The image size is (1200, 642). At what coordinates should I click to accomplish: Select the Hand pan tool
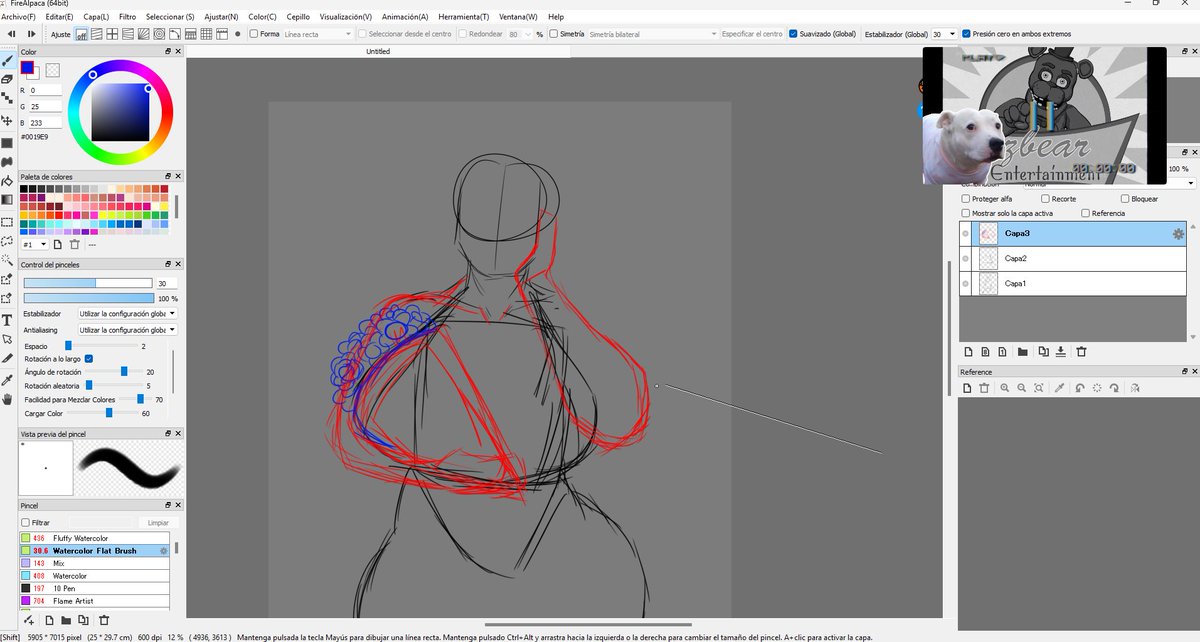click(x=7, y=399)
